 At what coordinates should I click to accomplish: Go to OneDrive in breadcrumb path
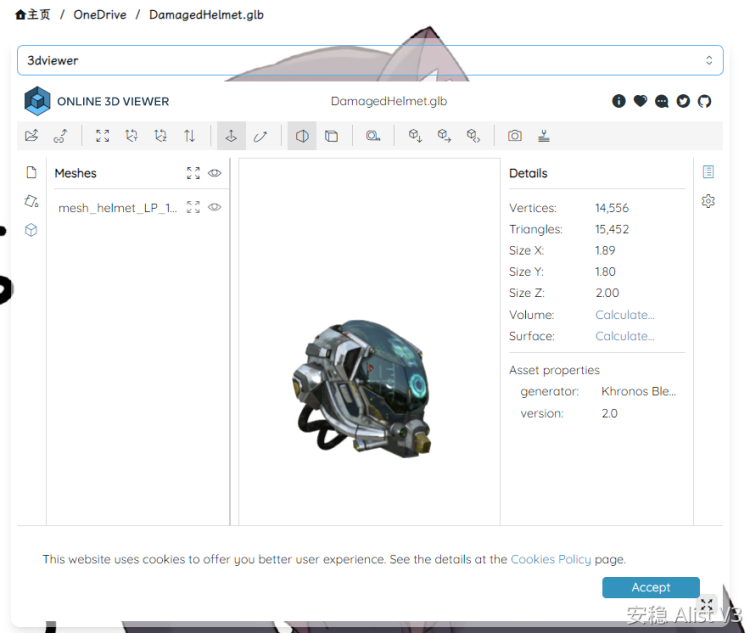click(x=100, y=15)
